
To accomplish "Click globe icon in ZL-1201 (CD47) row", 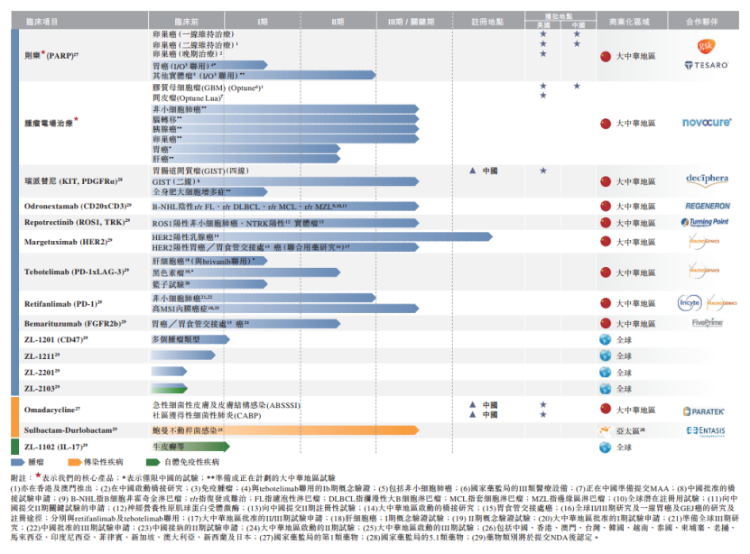I will point(606,340).
